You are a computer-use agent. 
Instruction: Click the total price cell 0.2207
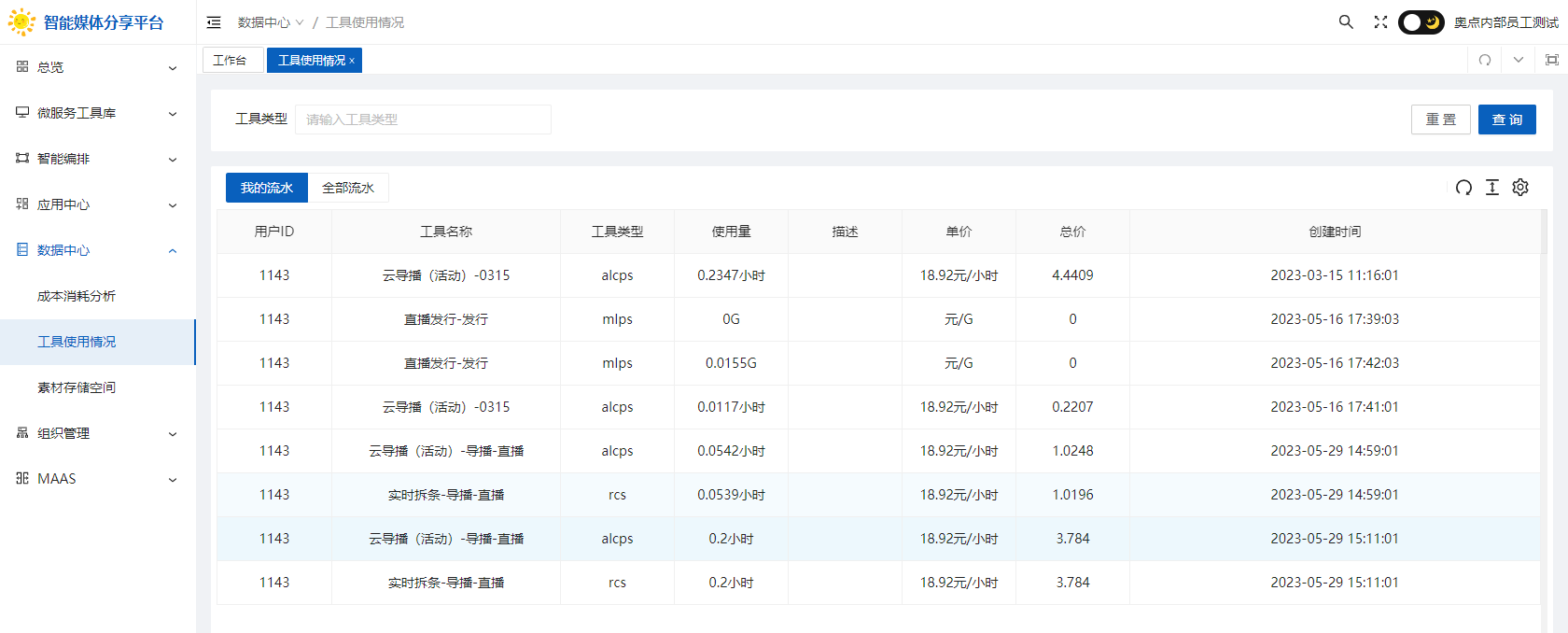(1072, 407)
